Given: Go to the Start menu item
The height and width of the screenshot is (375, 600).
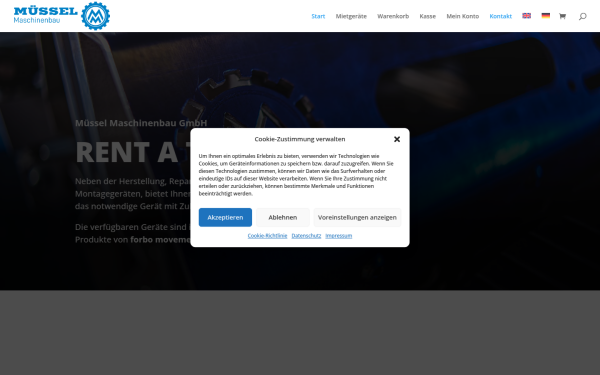Looking at the screenshot, I should (318, 16).
